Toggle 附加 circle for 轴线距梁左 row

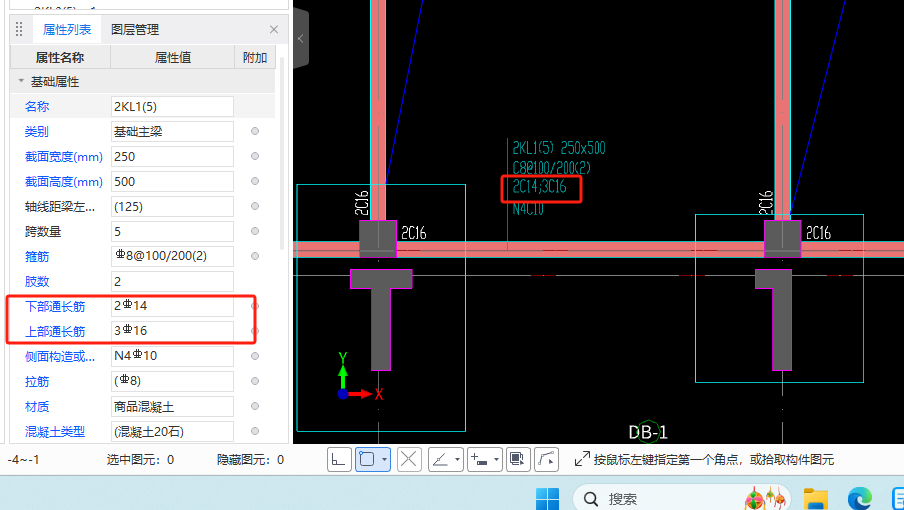(x=255, y=206)
